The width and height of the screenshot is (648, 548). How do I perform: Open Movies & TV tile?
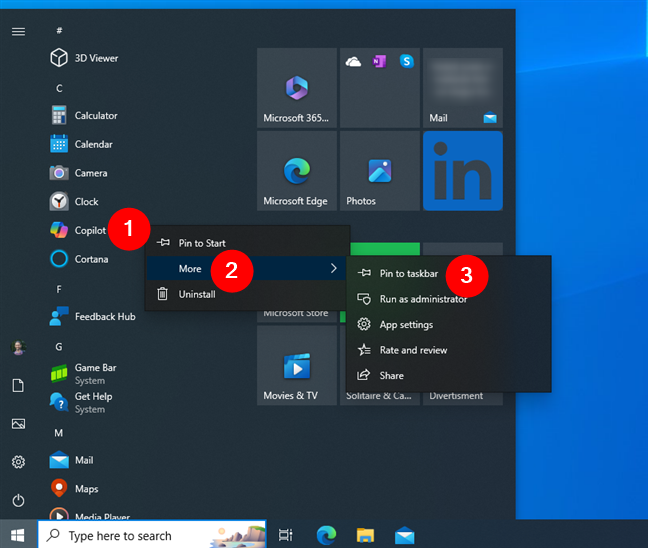pos(296,365)
